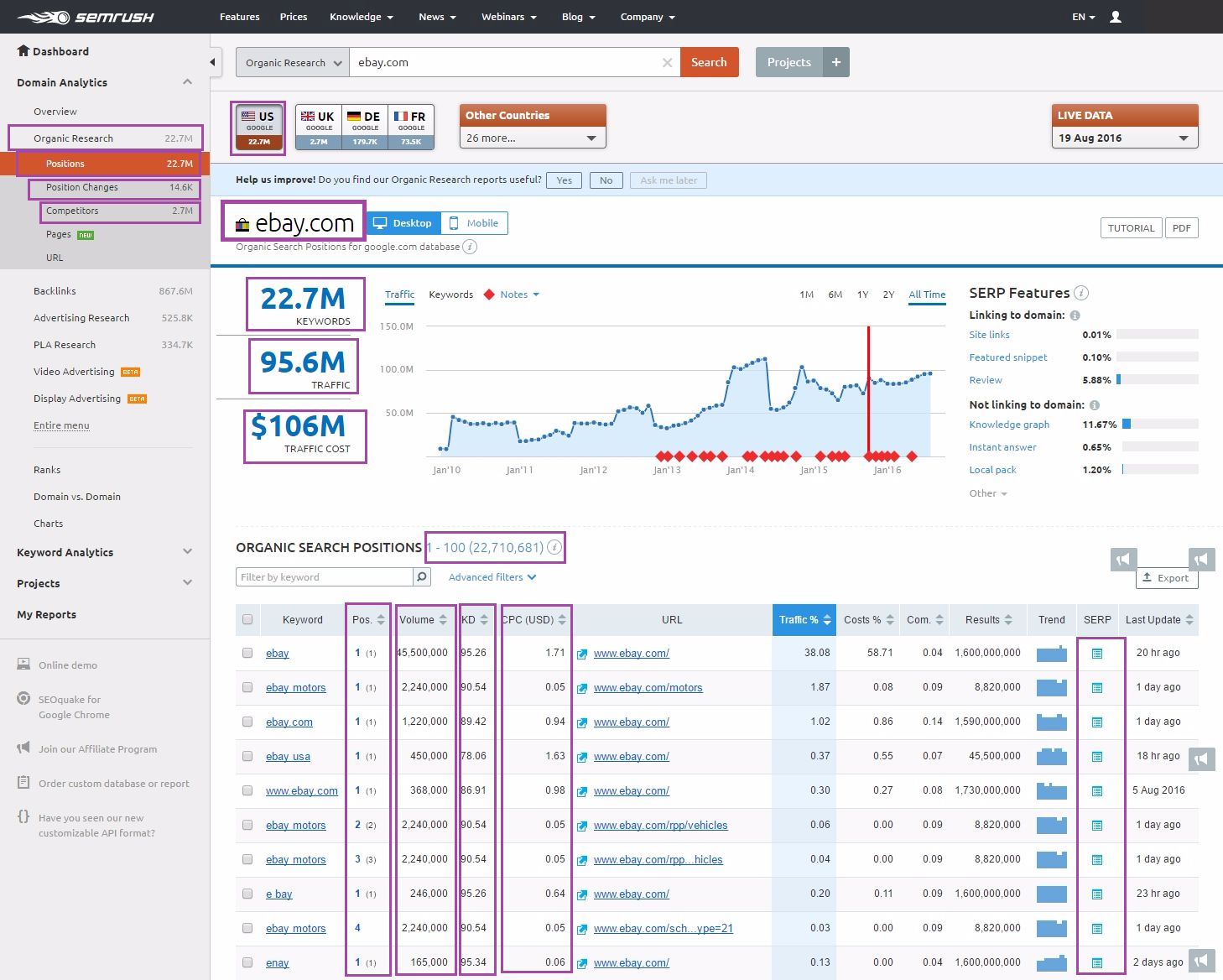Open Advanced filters dropdown
The image size is (1223, 980).
(492, 577)
